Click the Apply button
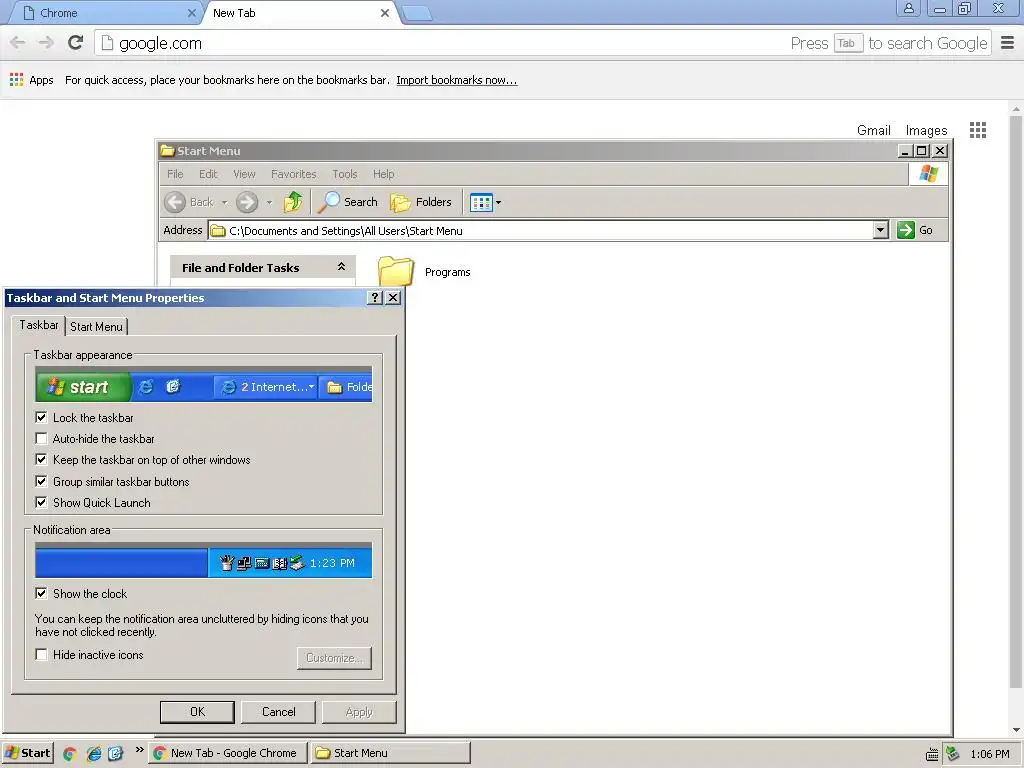Screen dimensions: 1024x768 [x=359, y=712]
